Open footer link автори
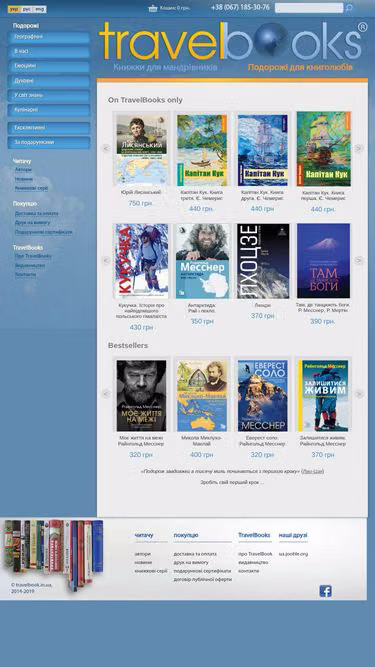 pos(142,554)
